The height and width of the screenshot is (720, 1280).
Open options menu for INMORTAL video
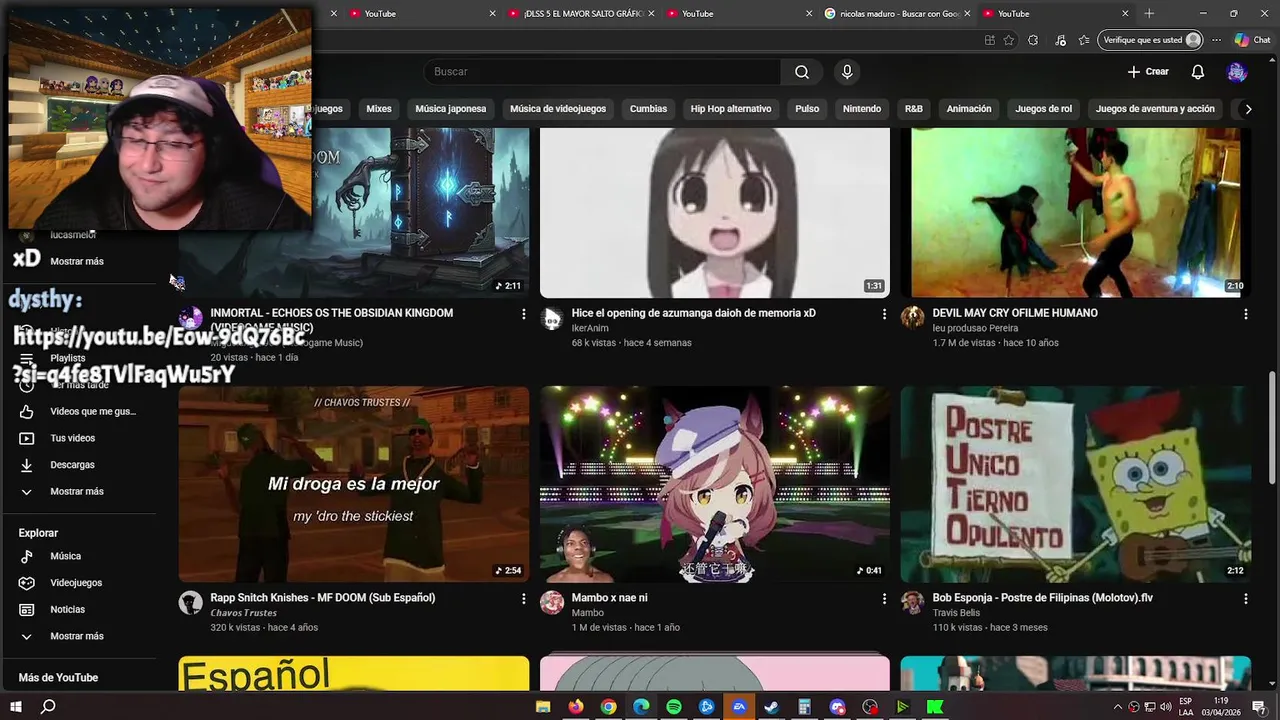point(523,314)
